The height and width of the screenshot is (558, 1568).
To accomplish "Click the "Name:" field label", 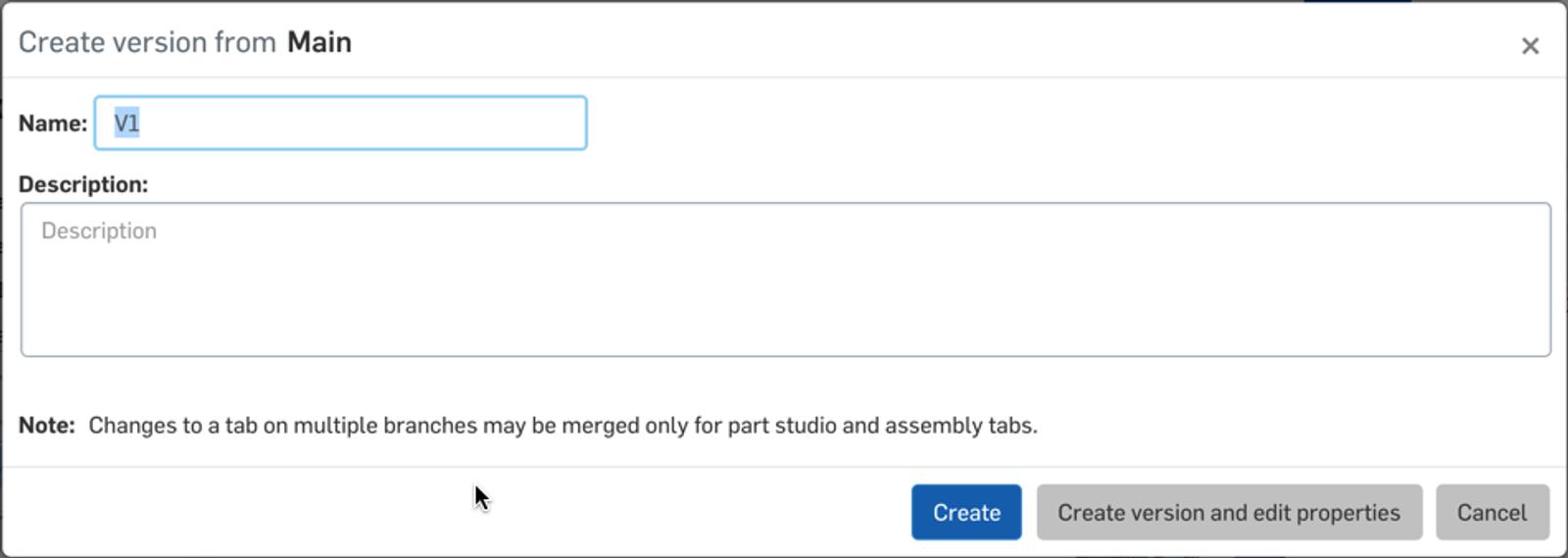I will pyautogui.click(x=53, y=124).
